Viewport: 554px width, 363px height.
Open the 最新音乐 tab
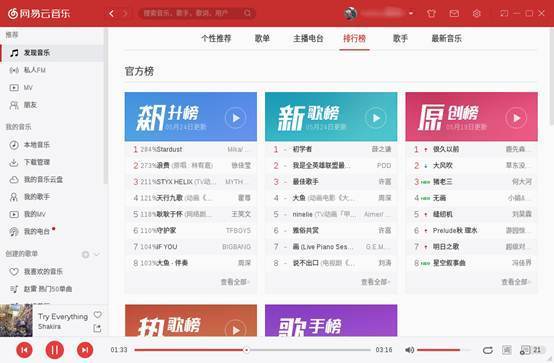pyautogui.click(x=447, y=38)
